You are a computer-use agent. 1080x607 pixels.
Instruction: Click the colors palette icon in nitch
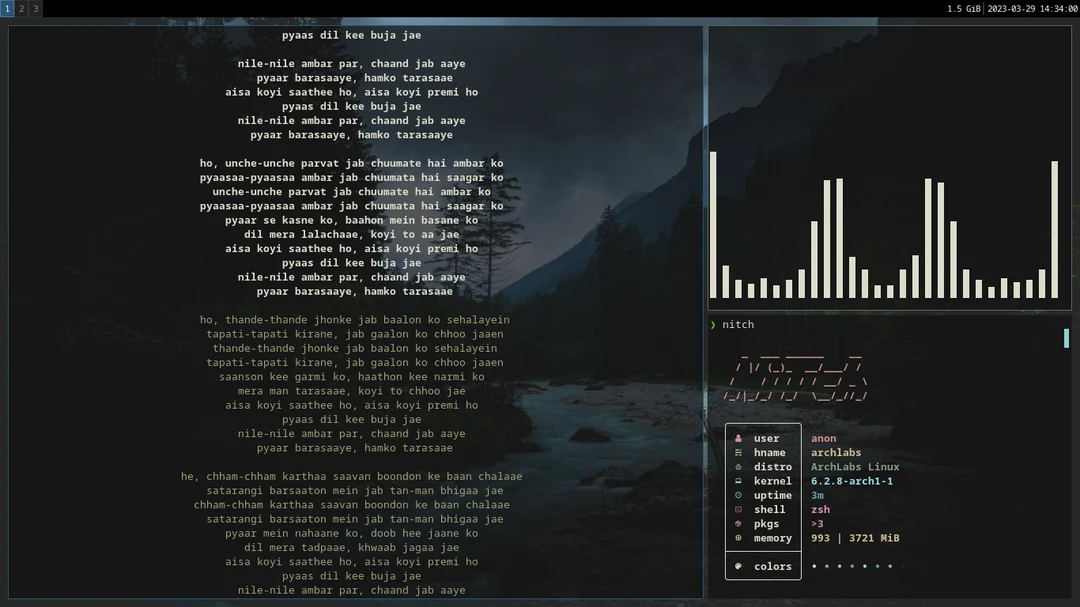738,566
